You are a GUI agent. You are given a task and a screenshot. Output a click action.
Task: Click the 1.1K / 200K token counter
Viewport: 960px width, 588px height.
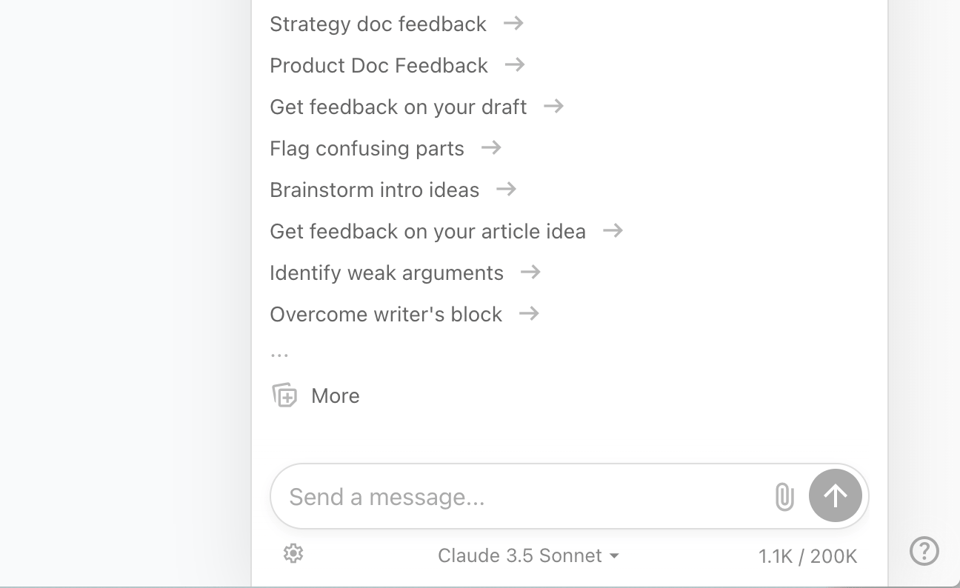click(807, 556)
